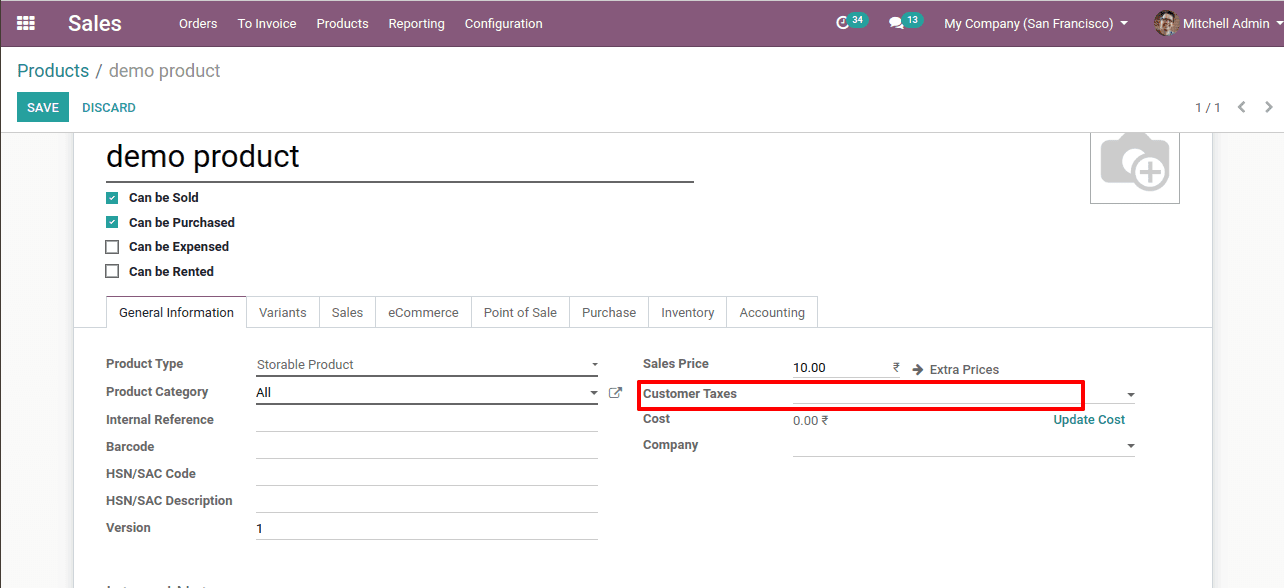Go to next record arrow
Screen dimensions: 1284x588
coord(1269,107)
